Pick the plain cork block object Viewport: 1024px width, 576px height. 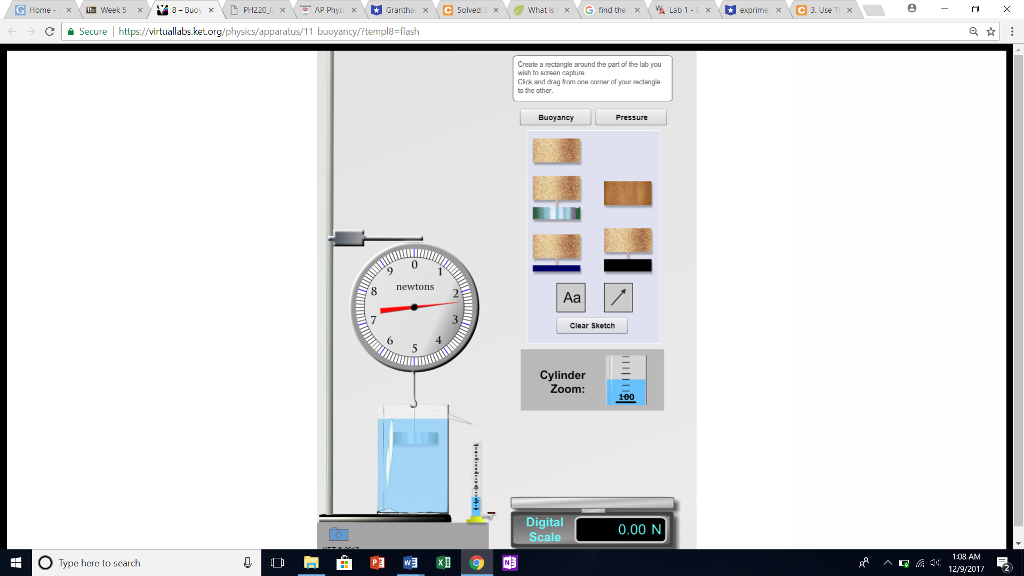pyautogui.click(x=556, y=151)
